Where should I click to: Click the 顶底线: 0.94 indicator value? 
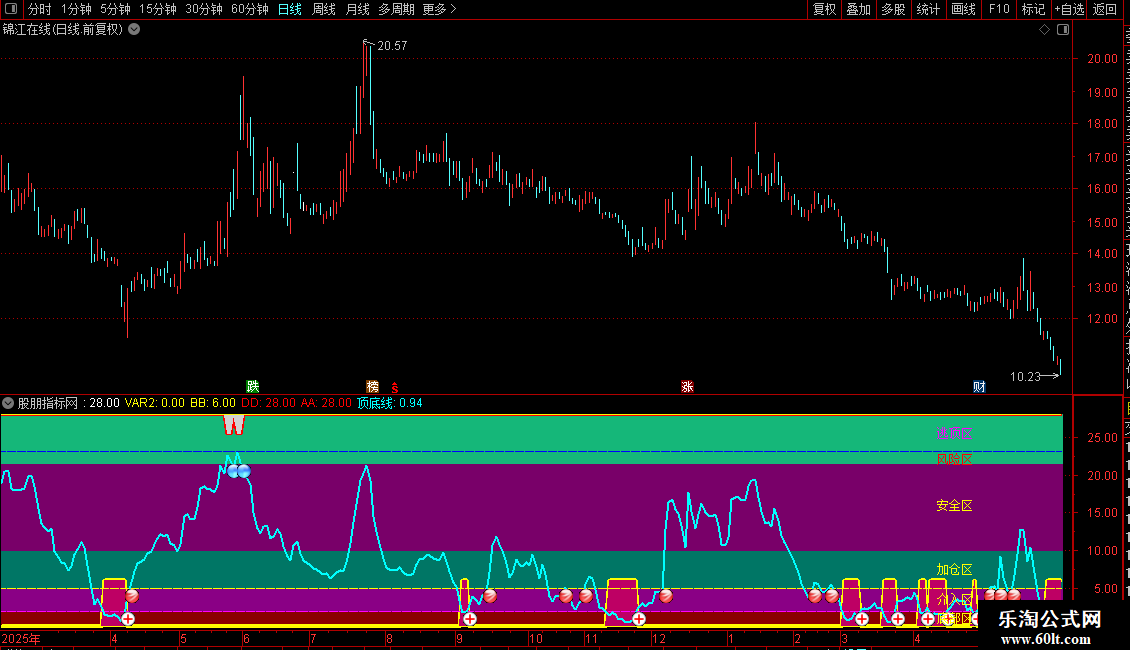click(390, 403)
